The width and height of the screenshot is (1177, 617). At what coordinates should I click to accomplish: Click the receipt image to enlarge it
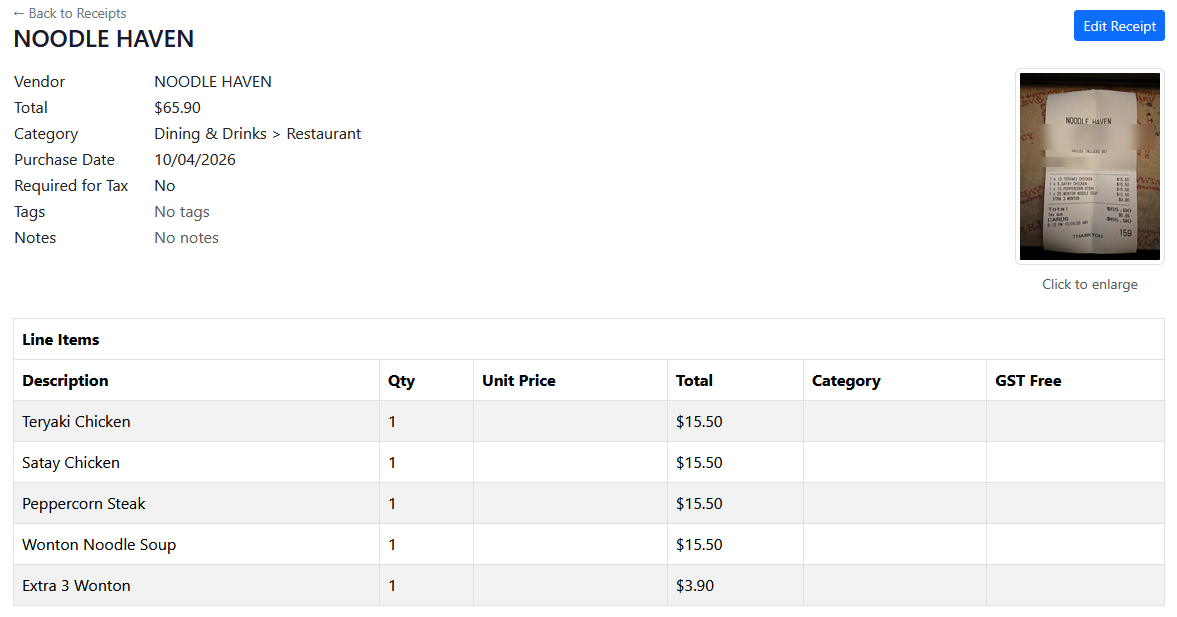[x=1089, y=166]
